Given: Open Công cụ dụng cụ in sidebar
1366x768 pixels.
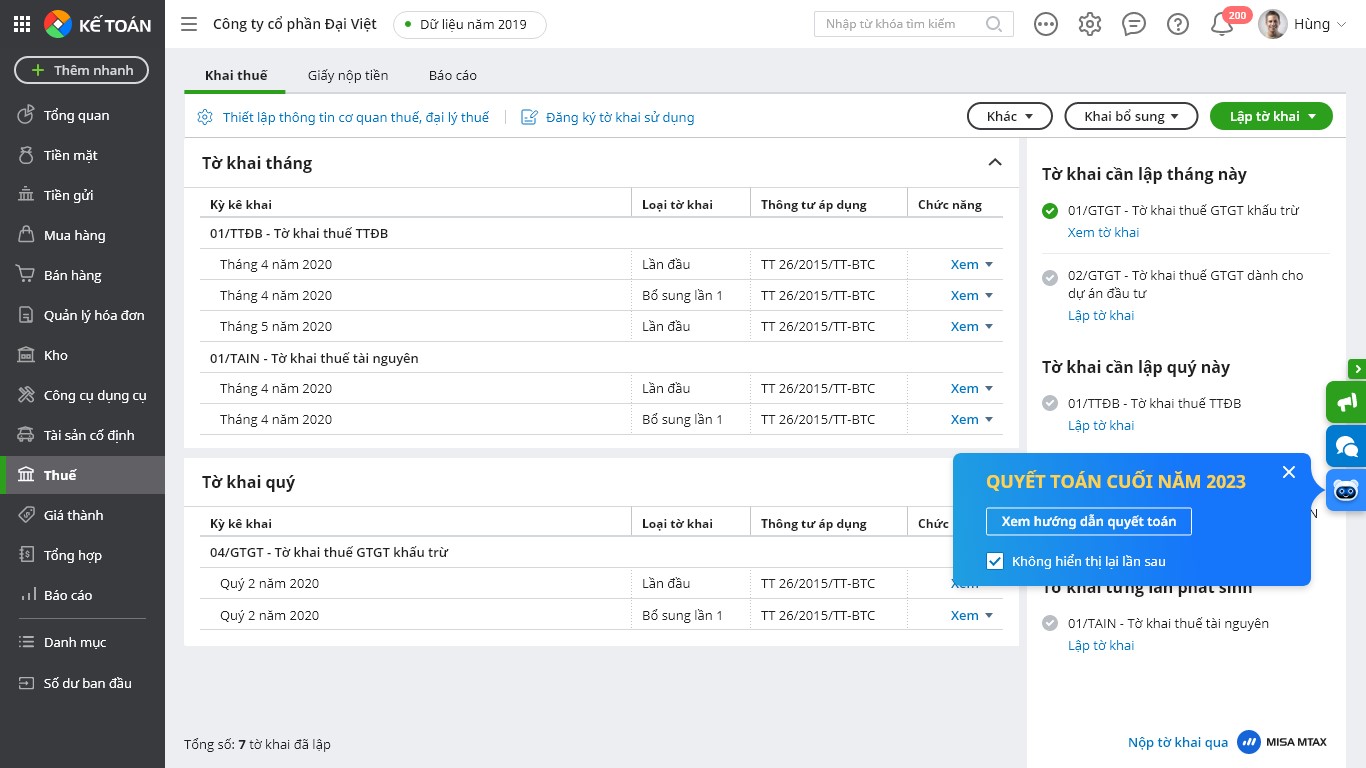Looking at the screenshot, I should (x=82, y=395).
